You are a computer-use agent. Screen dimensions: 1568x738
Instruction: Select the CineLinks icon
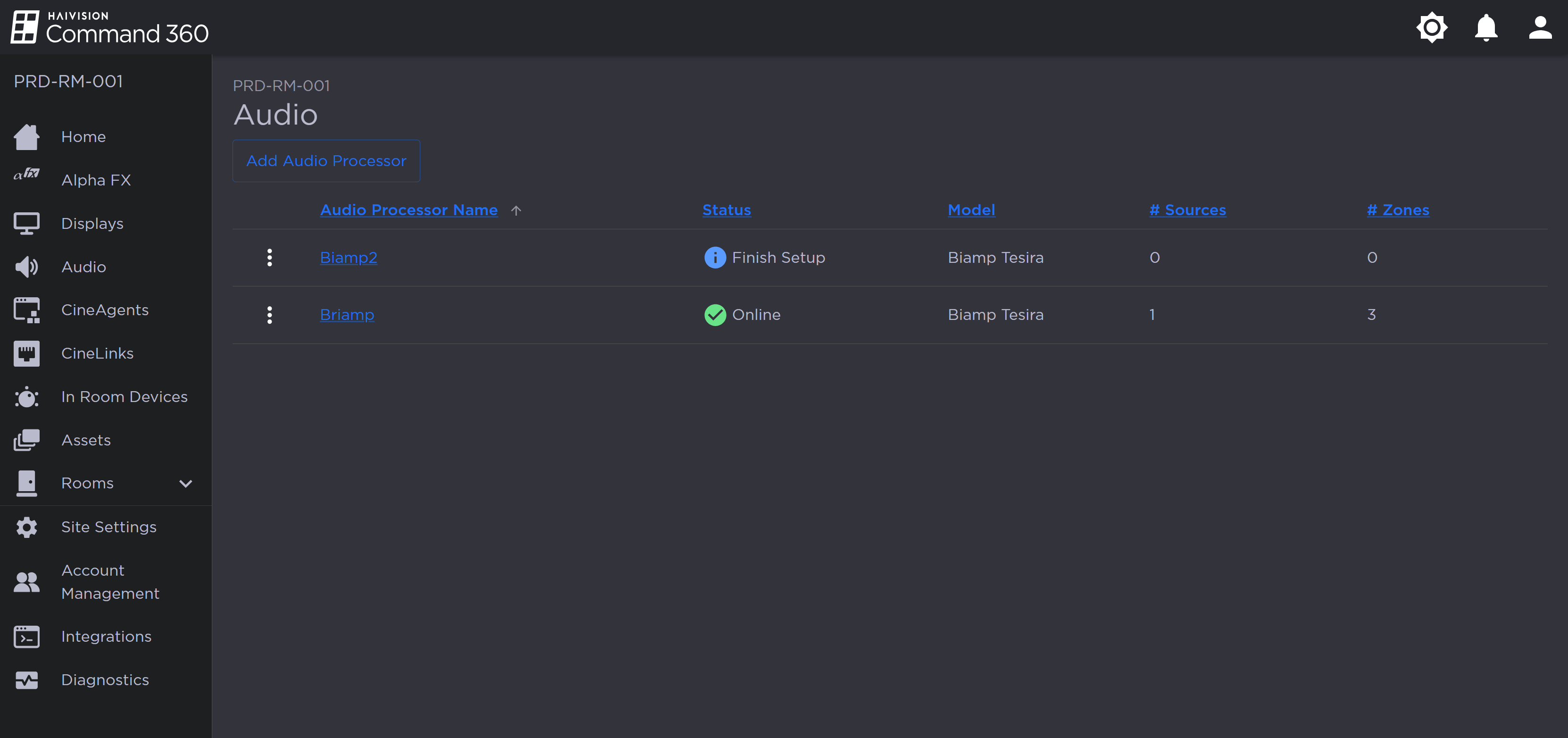click(x=27, y=353)
